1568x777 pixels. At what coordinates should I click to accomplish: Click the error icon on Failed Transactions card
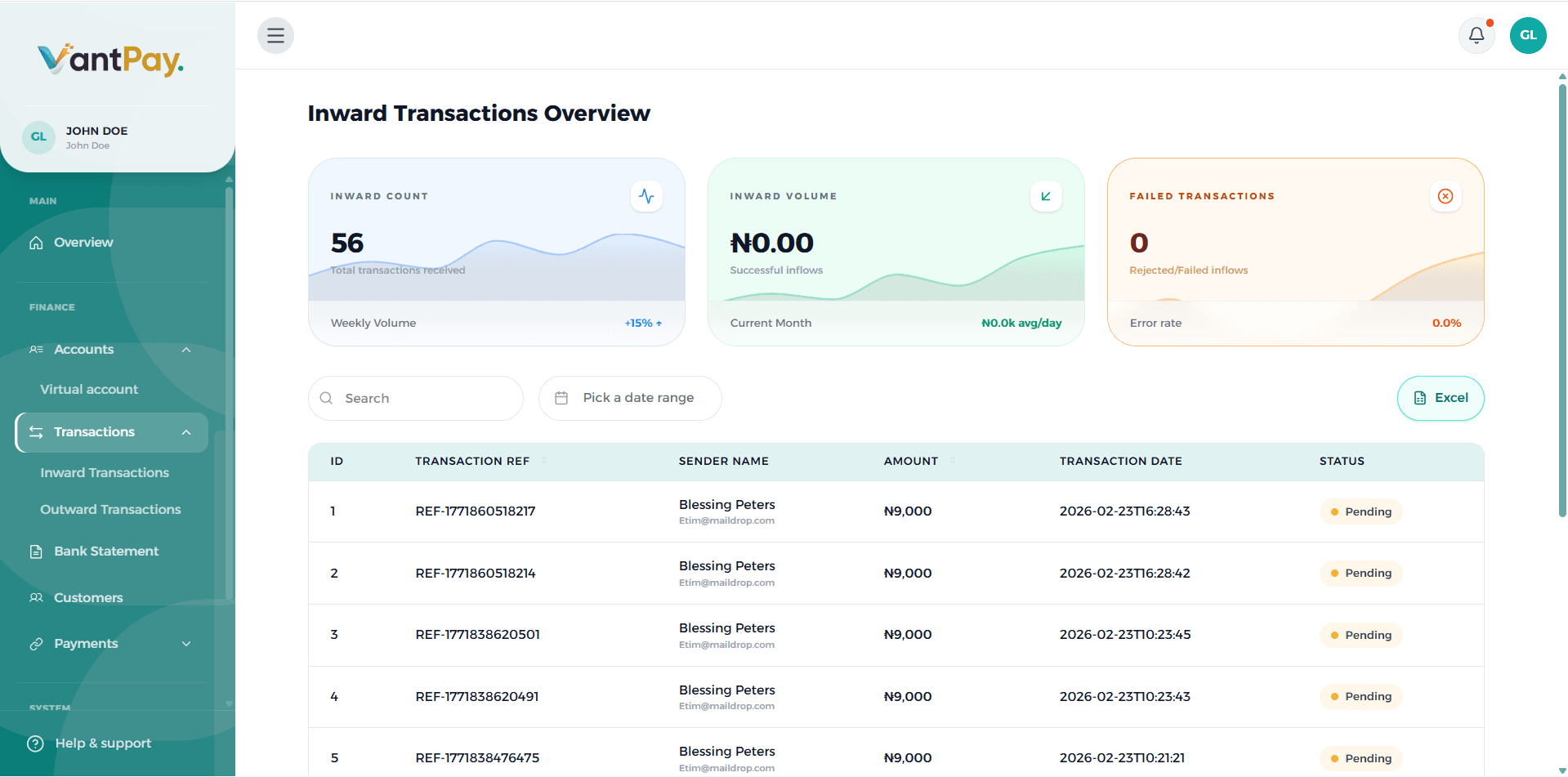[x=1445, y=196]
